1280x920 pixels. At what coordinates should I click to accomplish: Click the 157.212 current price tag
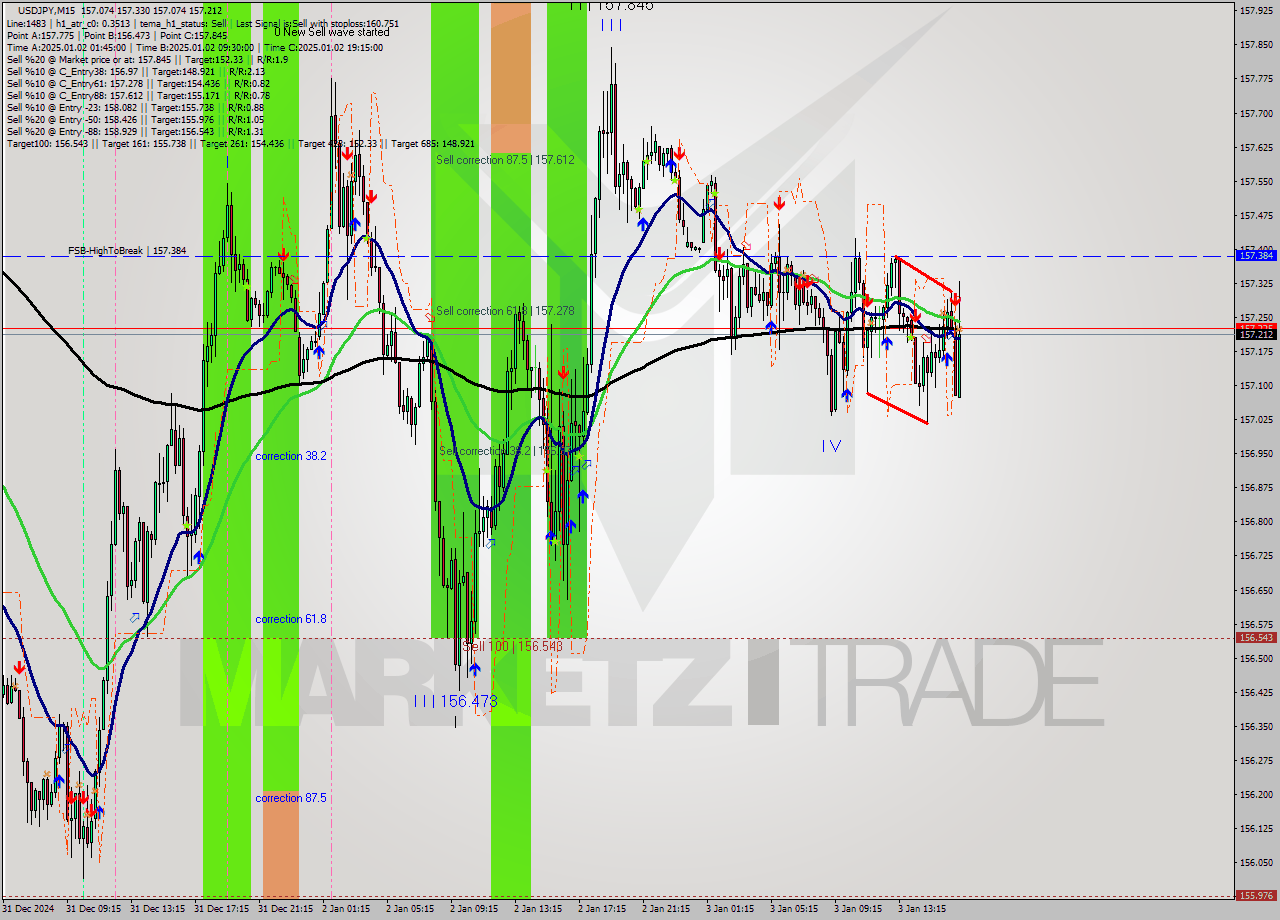1256,335
